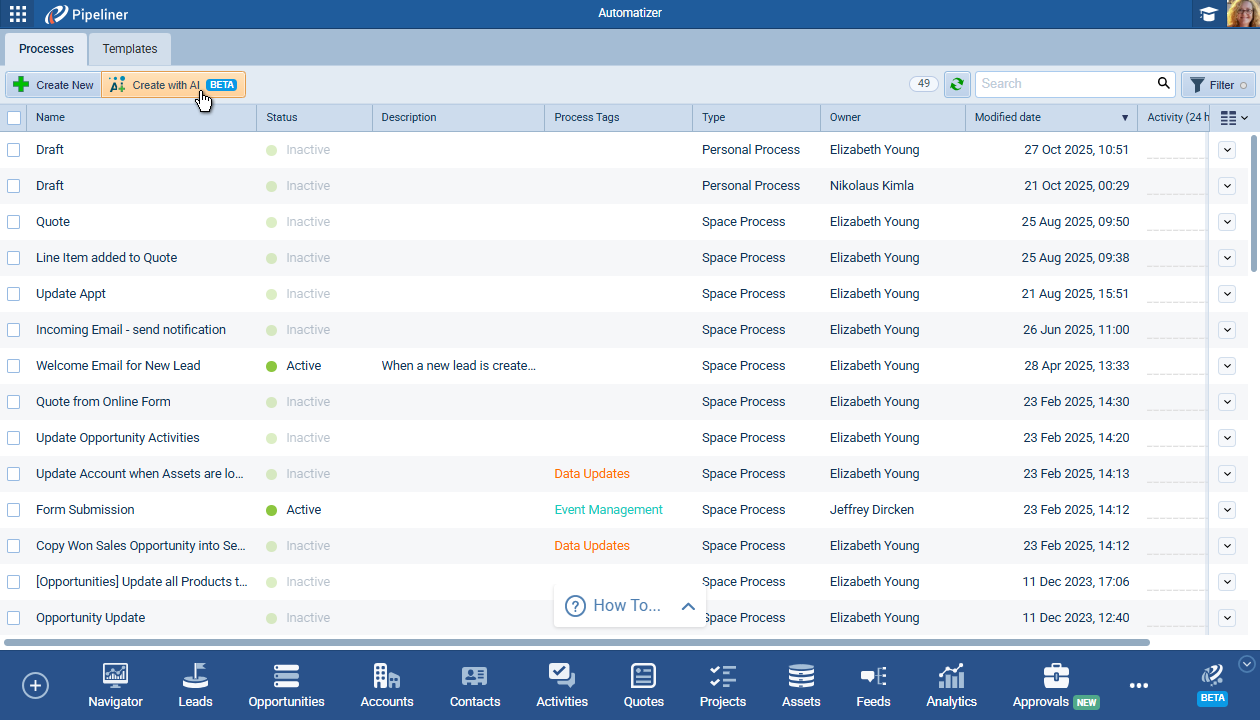The width and height of the screenshot is (1260, 720).
Task: Click the Filter button
Action: pos(1219,85)
